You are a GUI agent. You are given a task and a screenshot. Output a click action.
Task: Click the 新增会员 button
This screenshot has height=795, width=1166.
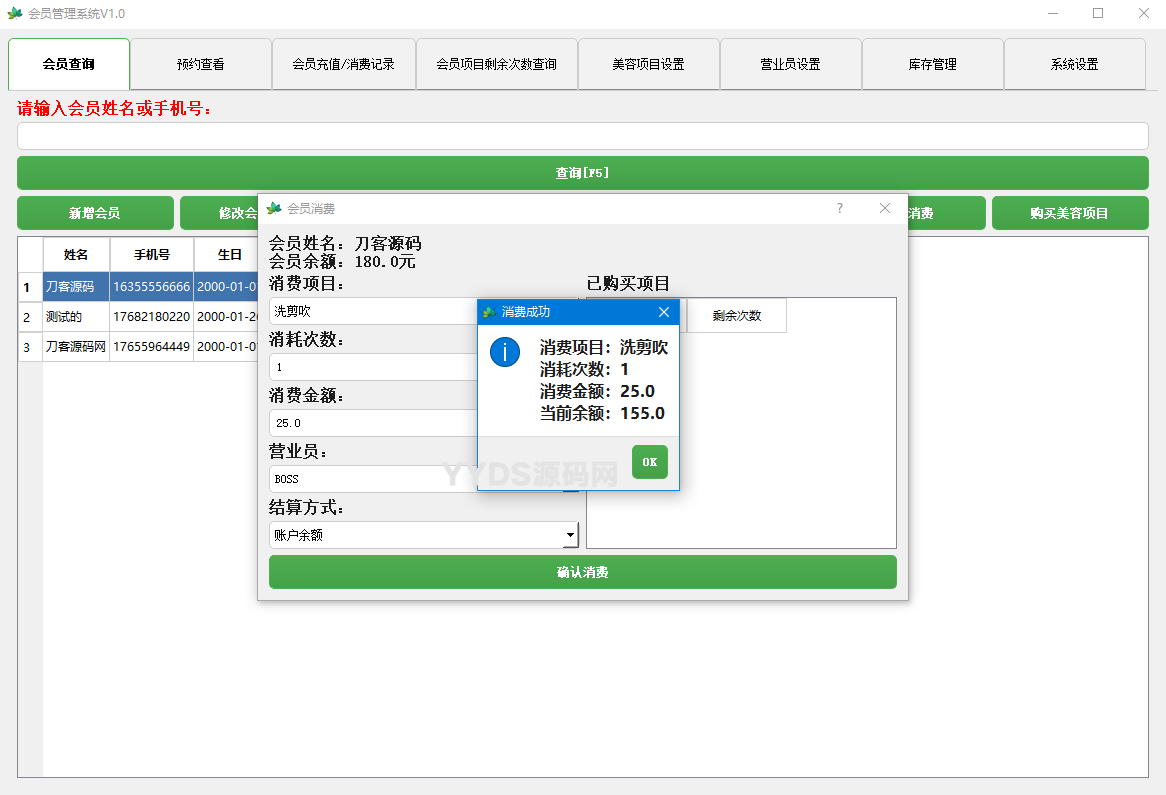point(95,213)
